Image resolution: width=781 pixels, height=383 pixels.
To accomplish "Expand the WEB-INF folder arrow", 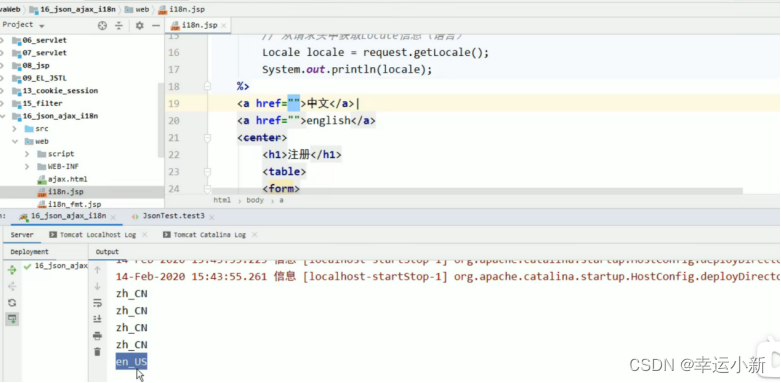I will point(27,166).
